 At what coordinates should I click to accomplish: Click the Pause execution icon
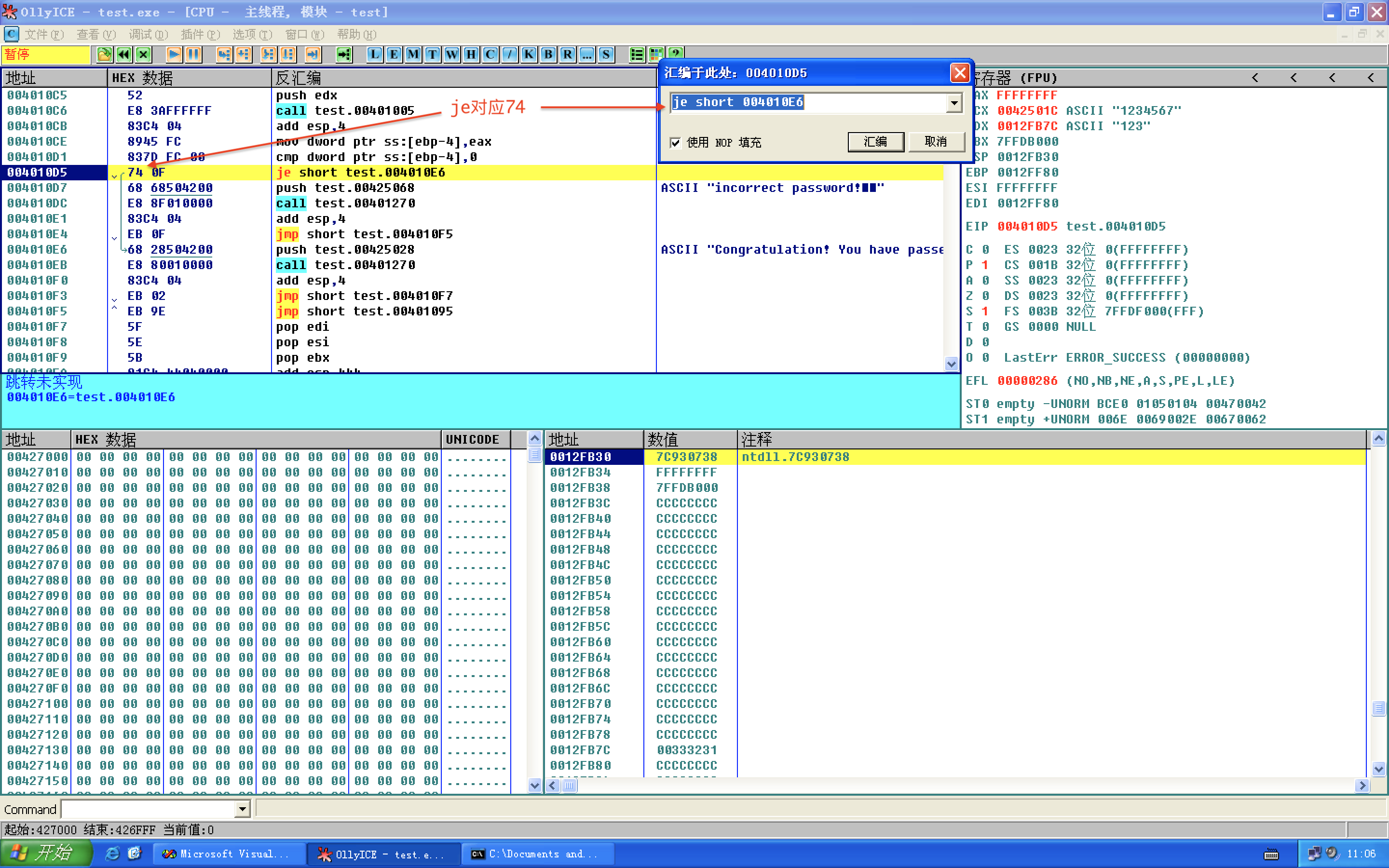(193, 54)
